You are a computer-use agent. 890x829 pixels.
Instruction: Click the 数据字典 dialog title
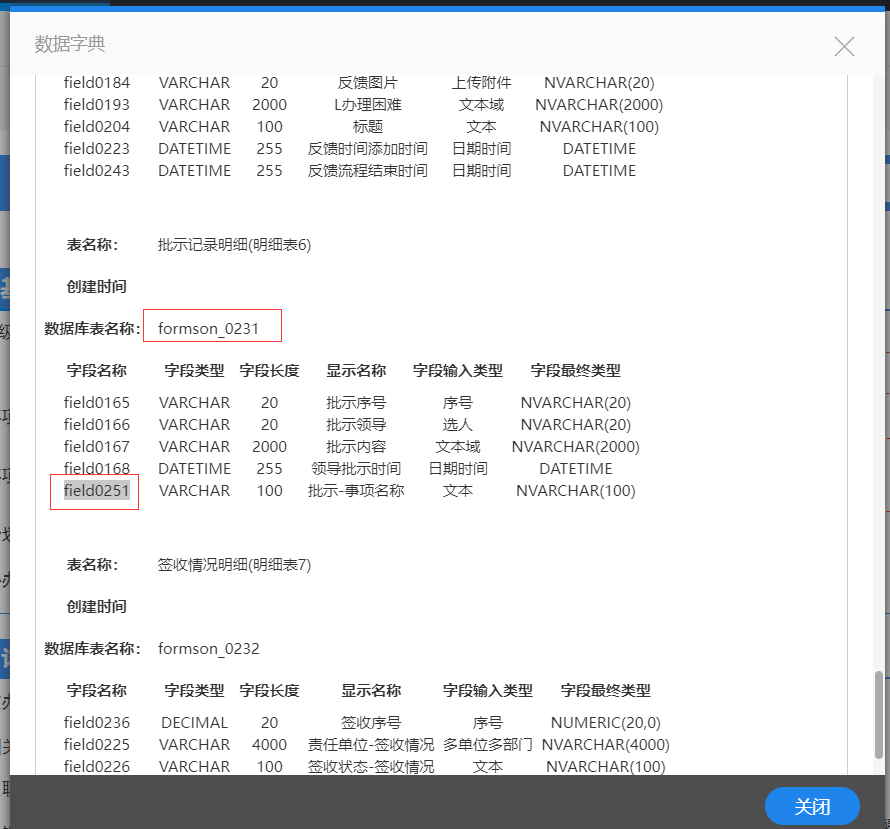70,44
